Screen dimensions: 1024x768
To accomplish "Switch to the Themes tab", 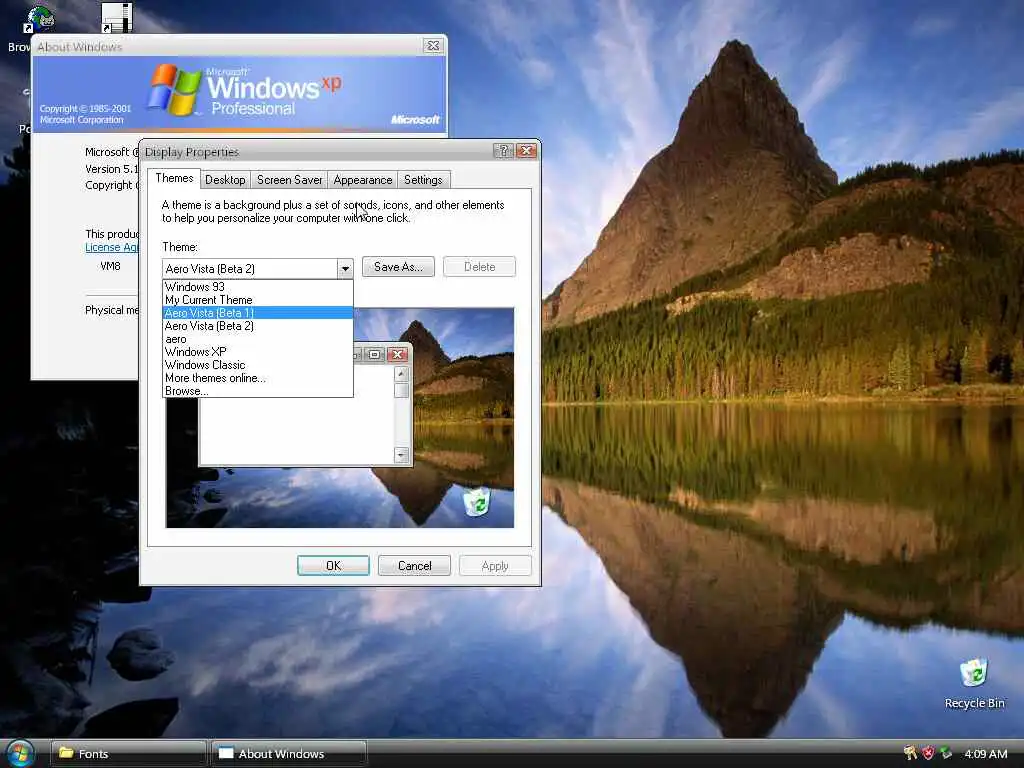I will click(x=174, y=178).
